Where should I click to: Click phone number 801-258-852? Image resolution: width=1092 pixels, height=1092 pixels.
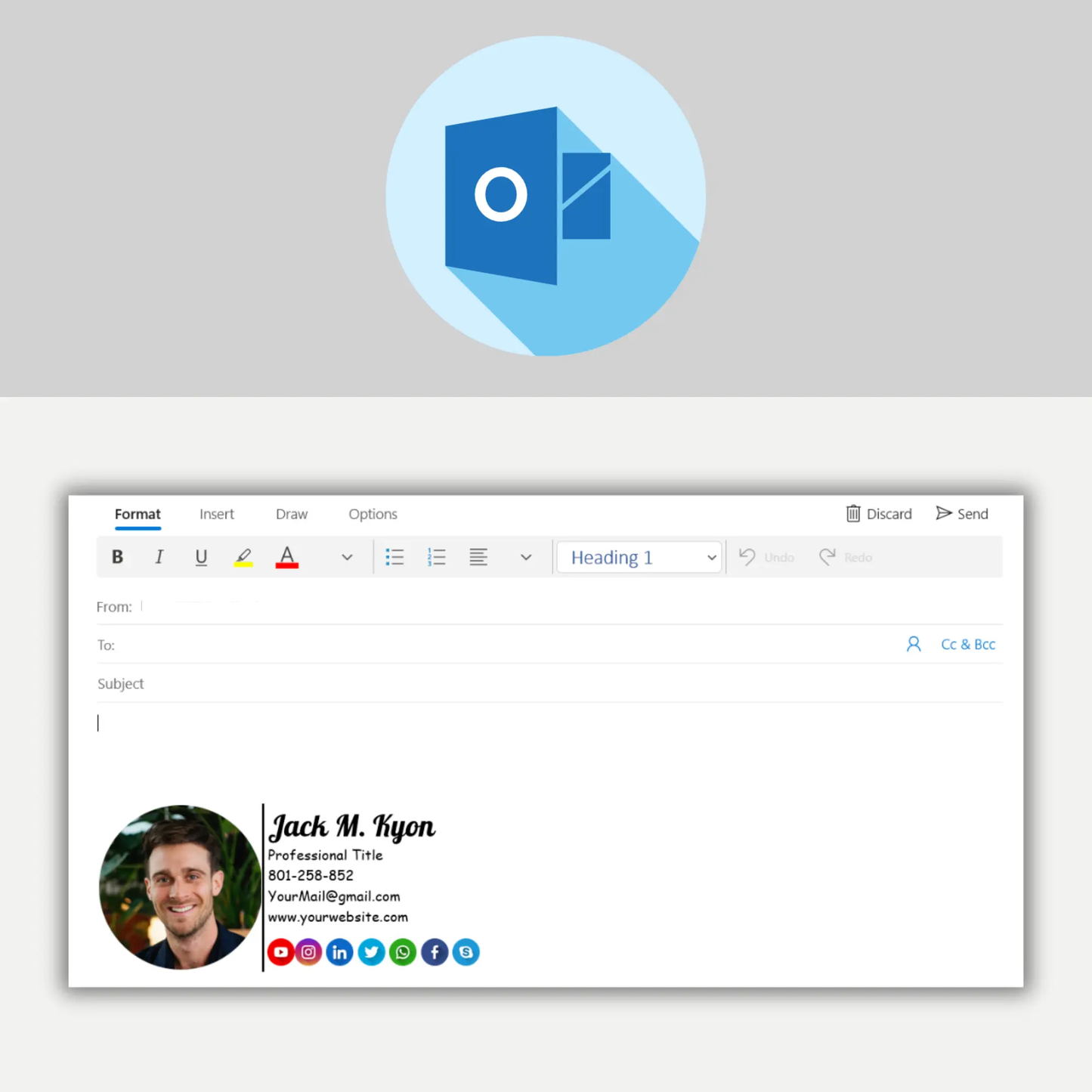(311, 875)
